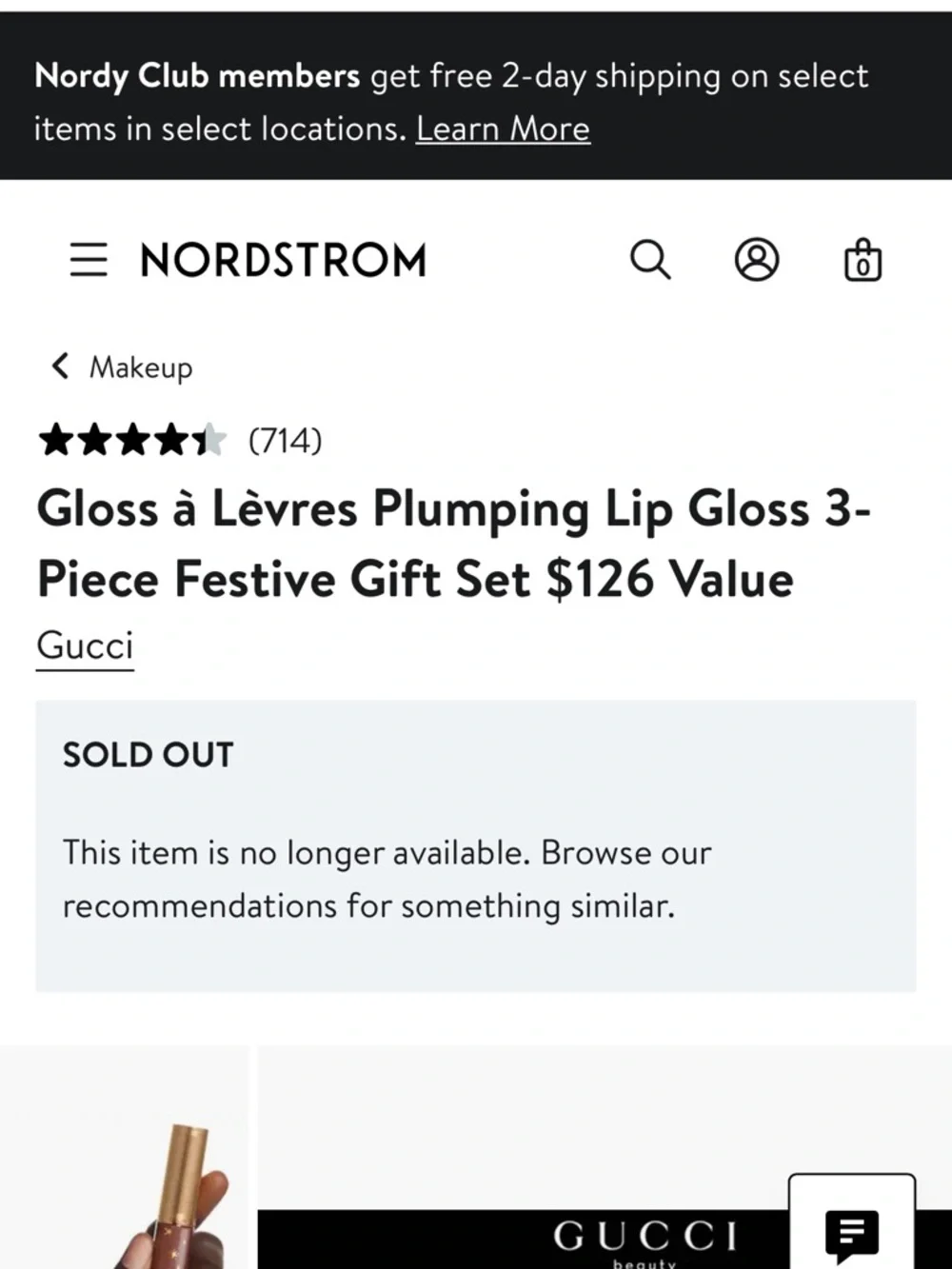Screen dimensions: 952x1269
Task: Click the back chevron beside Makeup
Action: click(x=59, y=366)
